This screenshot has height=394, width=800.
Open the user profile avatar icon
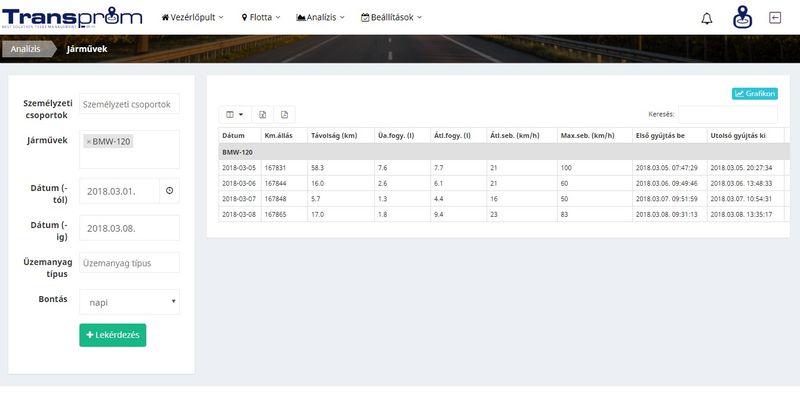(742, 17)
